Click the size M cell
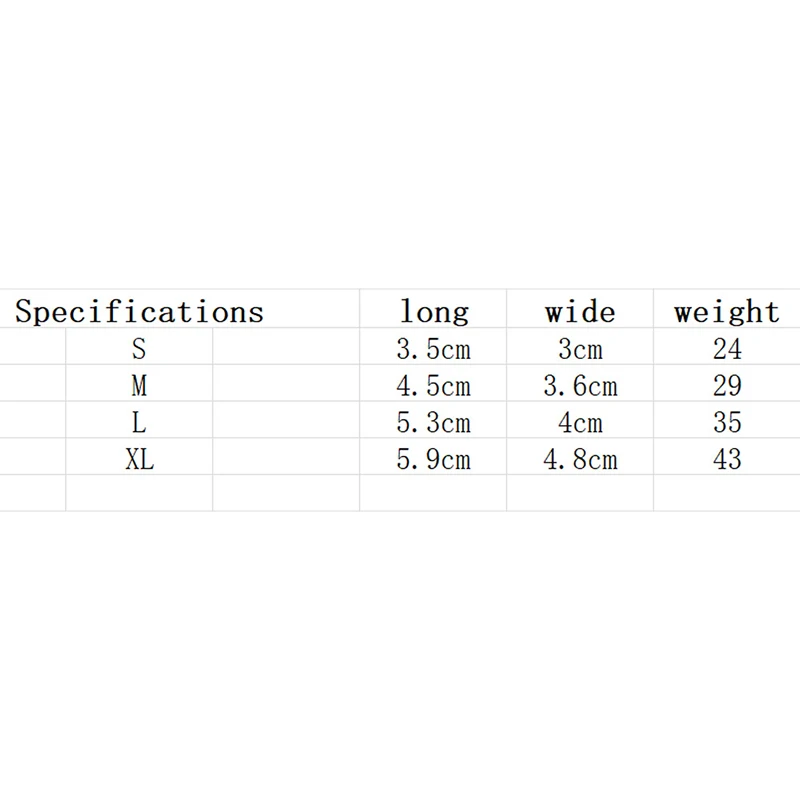This screenshot has height=800, width=800. click(139, 386)
